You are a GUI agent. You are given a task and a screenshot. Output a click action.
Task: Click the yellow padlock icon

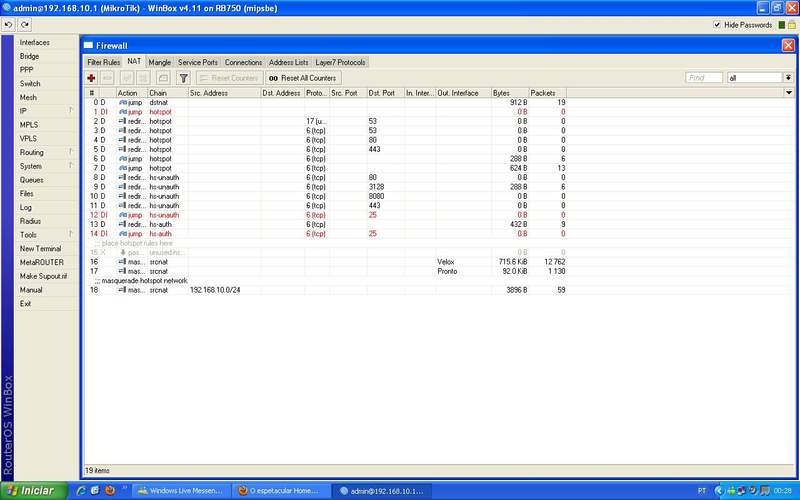click(x=791, y=25)
